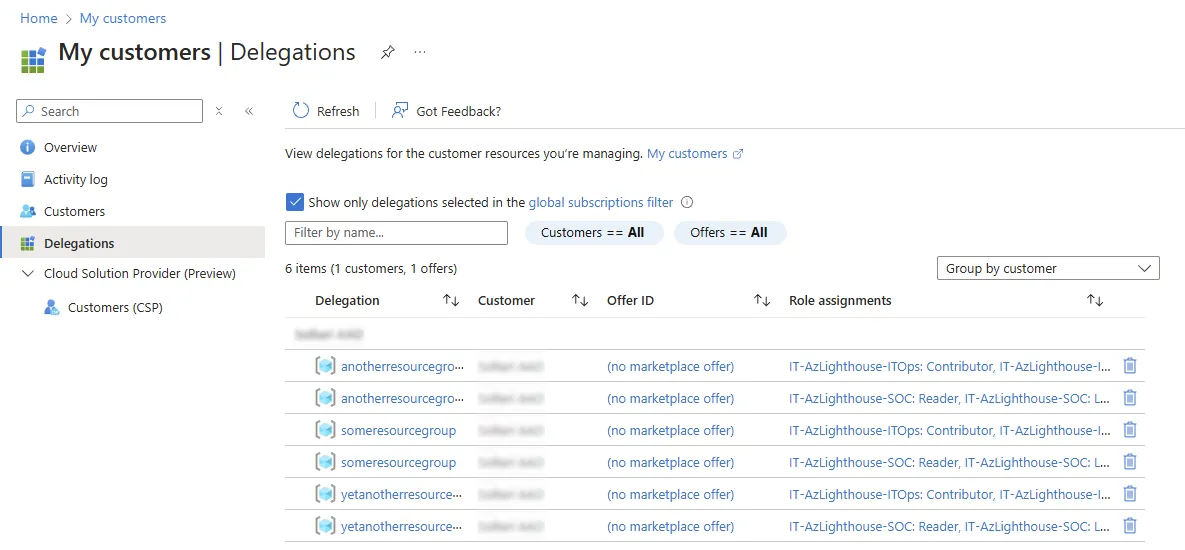This screenshot has width=1185, height=550.
Task: Click resource group icon of yetanotherresource SOC Reader row
Action: pos(325,527)
